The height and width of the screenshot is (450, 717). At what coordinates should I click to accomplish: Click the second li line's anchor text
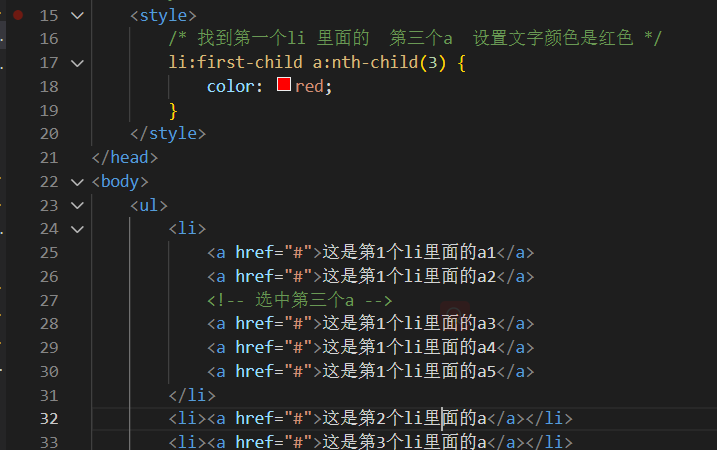404,418
